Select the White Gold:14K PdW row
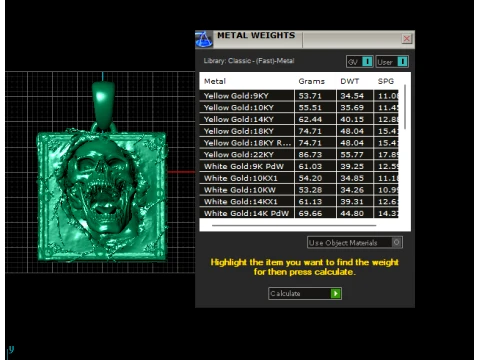480x360 pixels. (299, 213)
